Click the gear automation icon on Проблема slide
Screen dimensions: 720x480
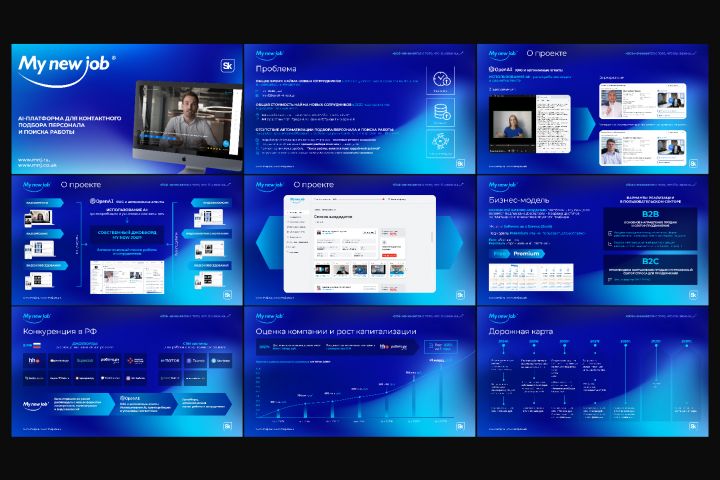click(440, 143)
